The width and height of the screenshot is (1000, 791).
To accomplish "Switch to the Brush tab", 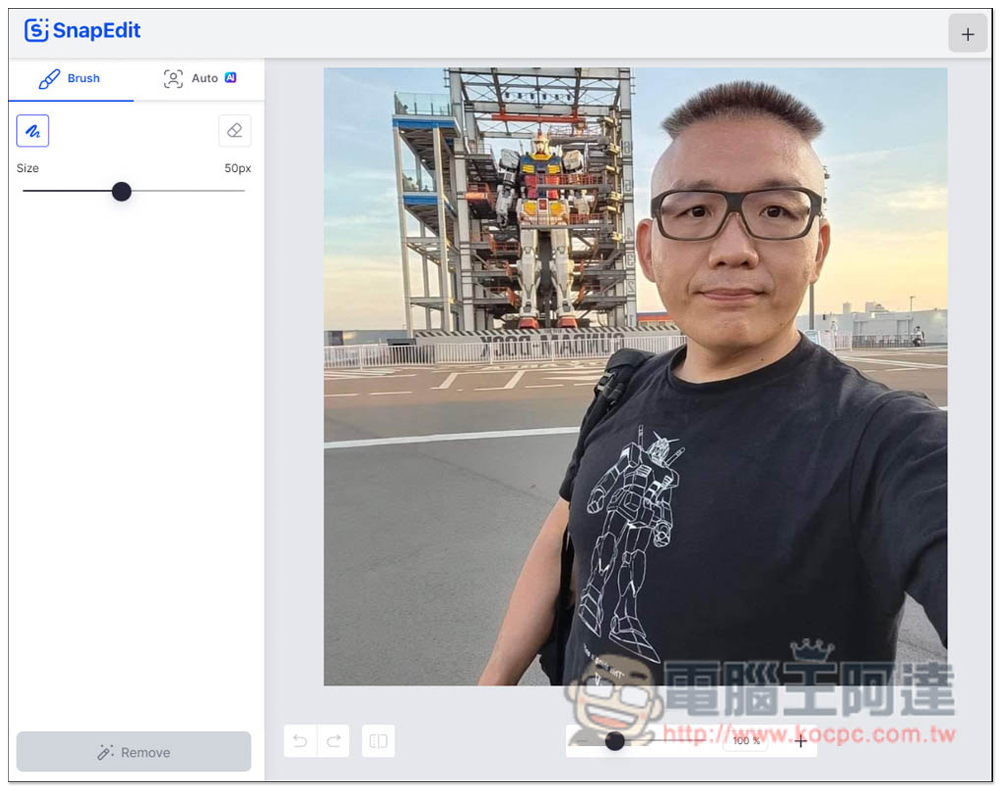I will [x=70, y=78].
